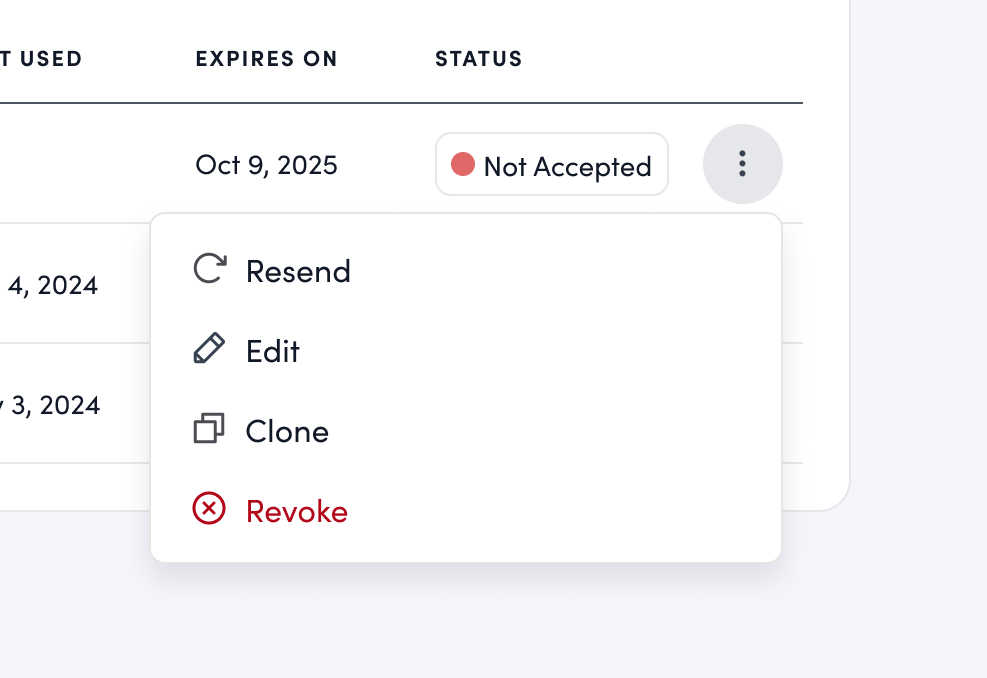Click the Clone overlapping squares icon
Image resolution: width=987 pixels, height=678 pixels.
tap(209, 430)
